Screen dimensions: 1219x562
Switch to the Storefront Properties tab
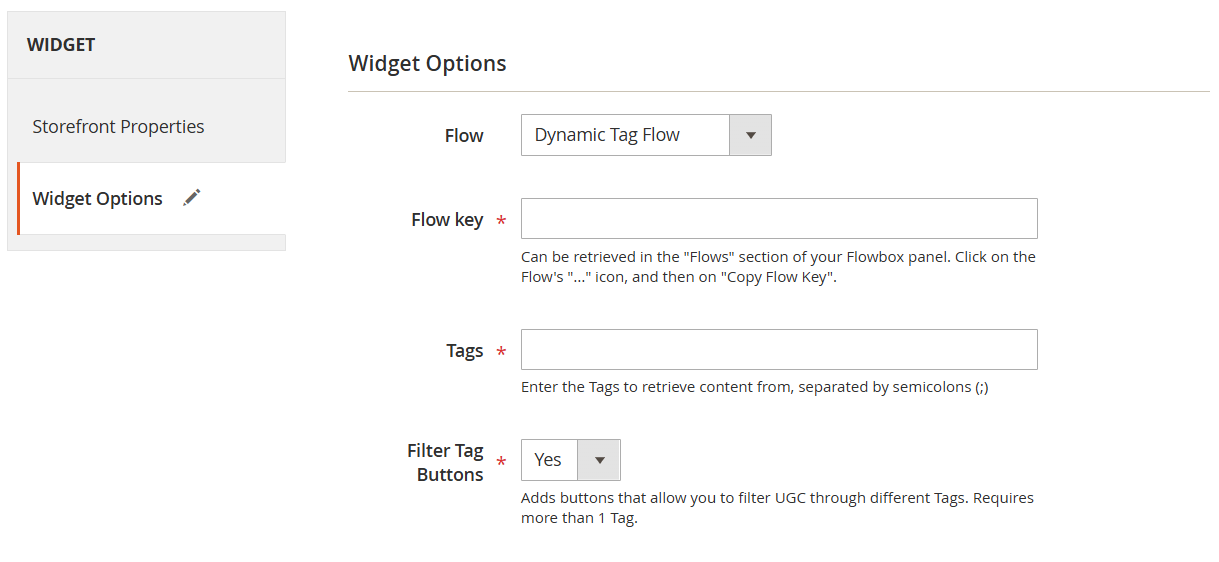coord(118,127)
